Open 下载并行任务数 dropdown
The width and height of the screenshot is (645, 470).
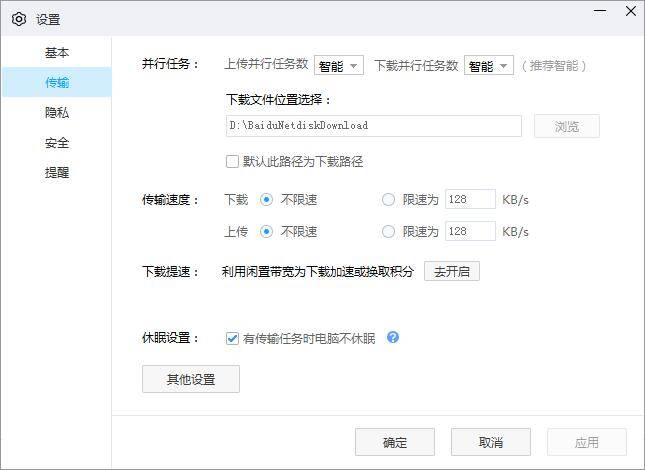pos(488,66)
